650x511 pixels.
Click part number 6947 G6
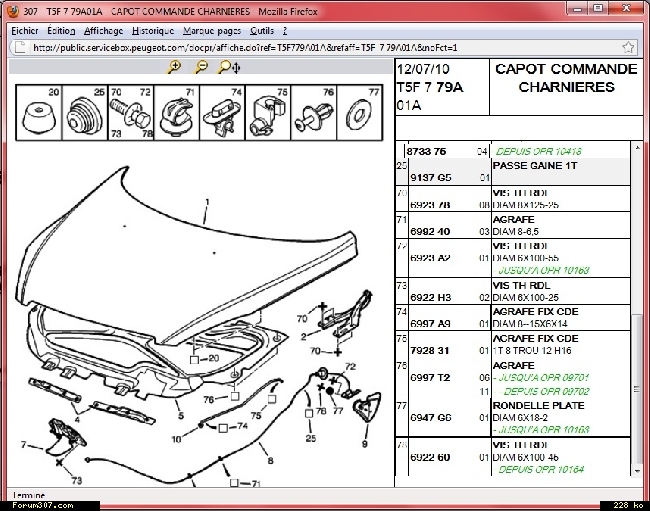click(430, 417)
